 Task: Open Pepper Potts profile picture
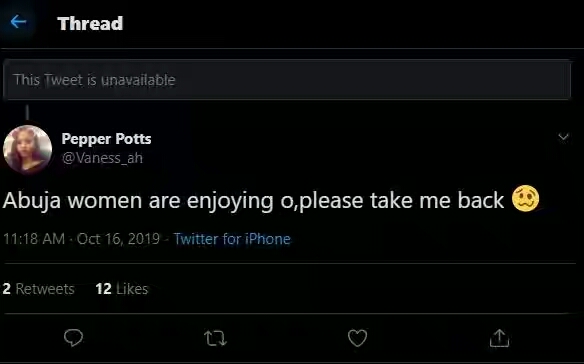28,149
